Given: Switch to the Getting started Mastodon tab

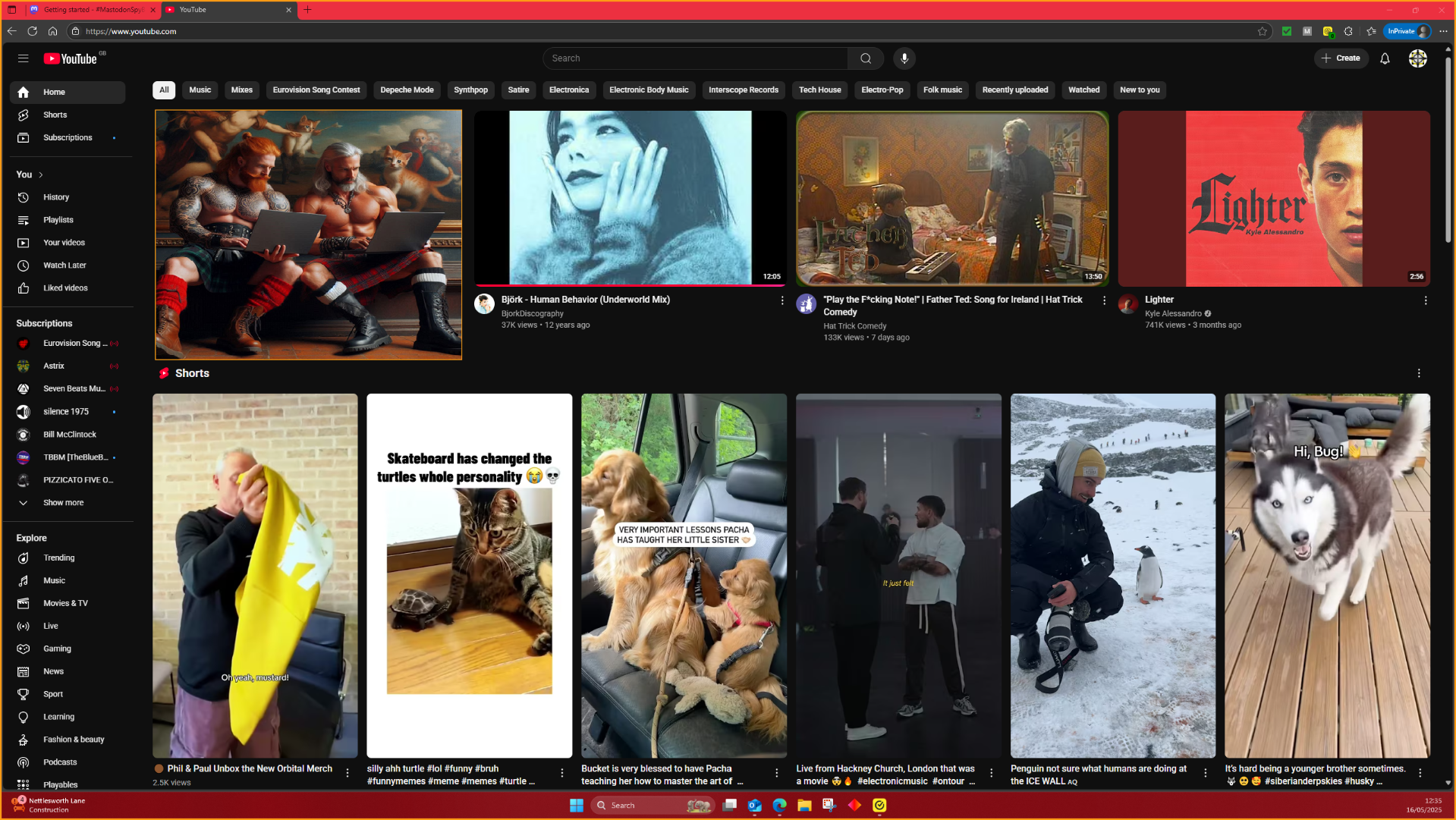Looking at the screenshot, I should click(x=93, y=10).
